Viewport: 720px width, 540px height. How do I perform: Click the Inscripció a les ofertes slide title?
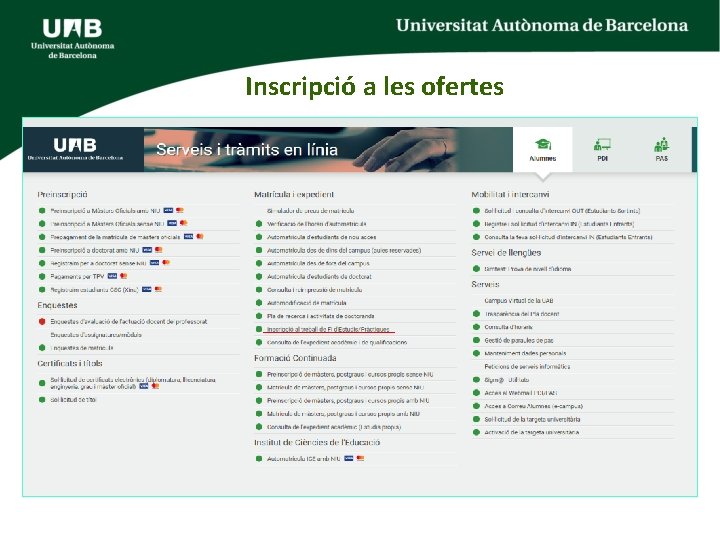pyautogui.click(x=374, y=86)
